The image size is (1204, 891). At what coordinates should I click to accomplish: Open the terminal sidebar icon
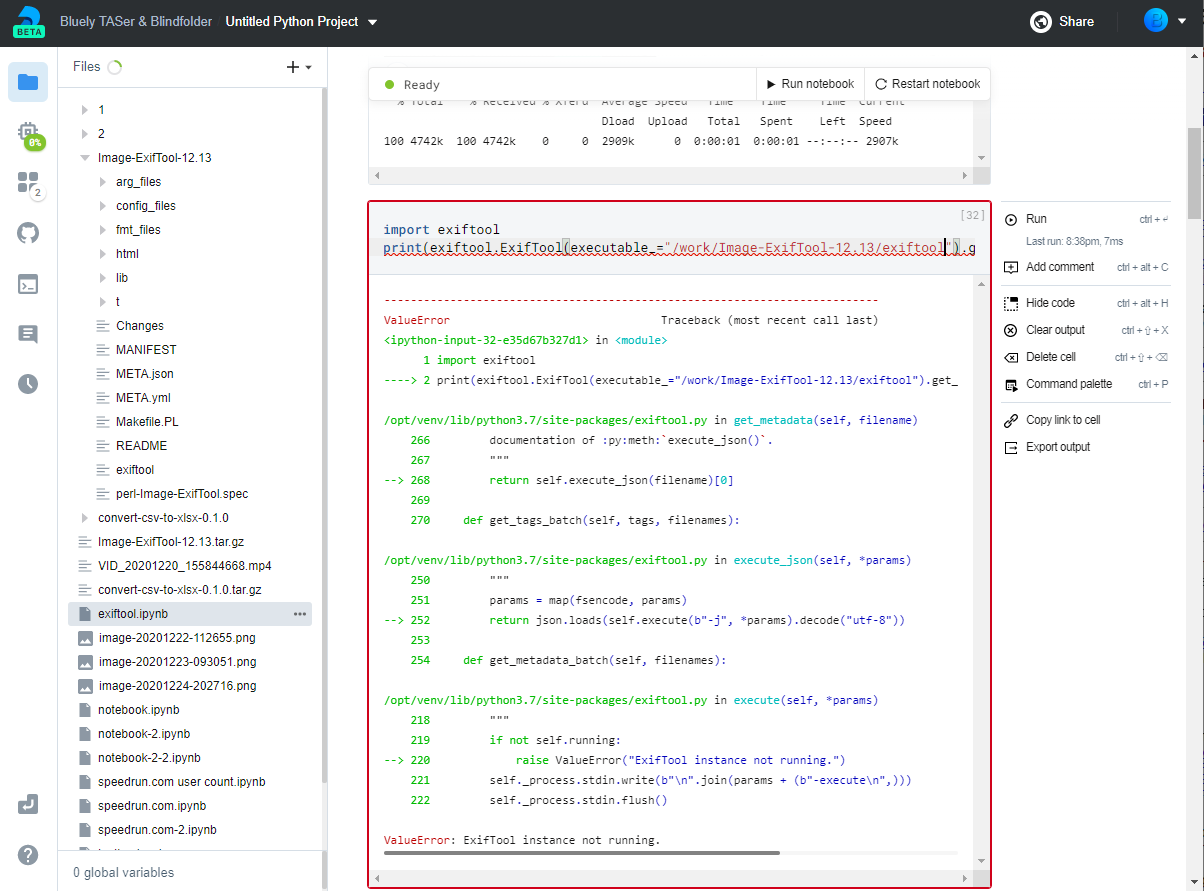click(28, 284)
